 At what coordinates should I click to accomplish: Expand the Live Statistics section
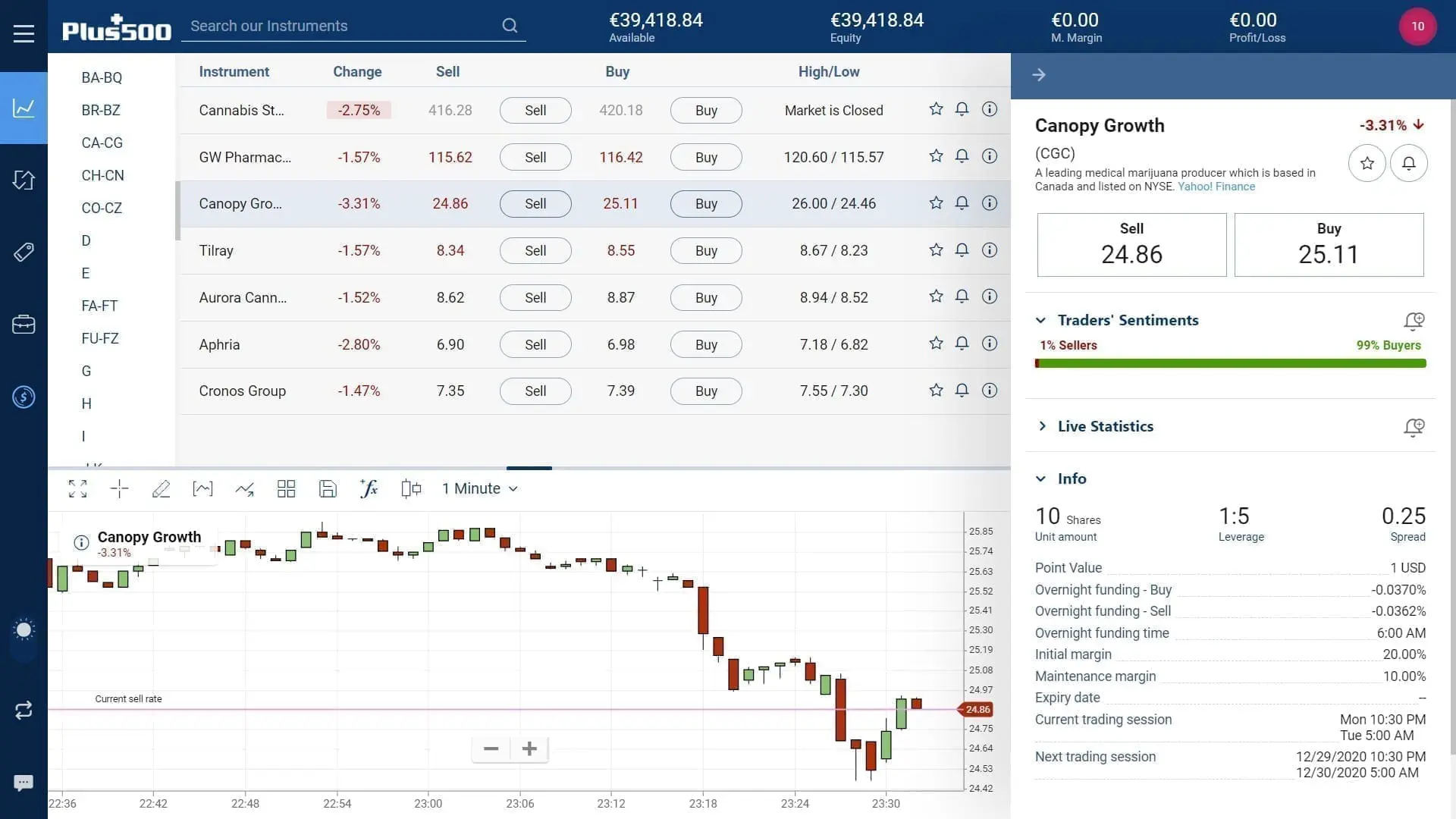[1043, 426]
